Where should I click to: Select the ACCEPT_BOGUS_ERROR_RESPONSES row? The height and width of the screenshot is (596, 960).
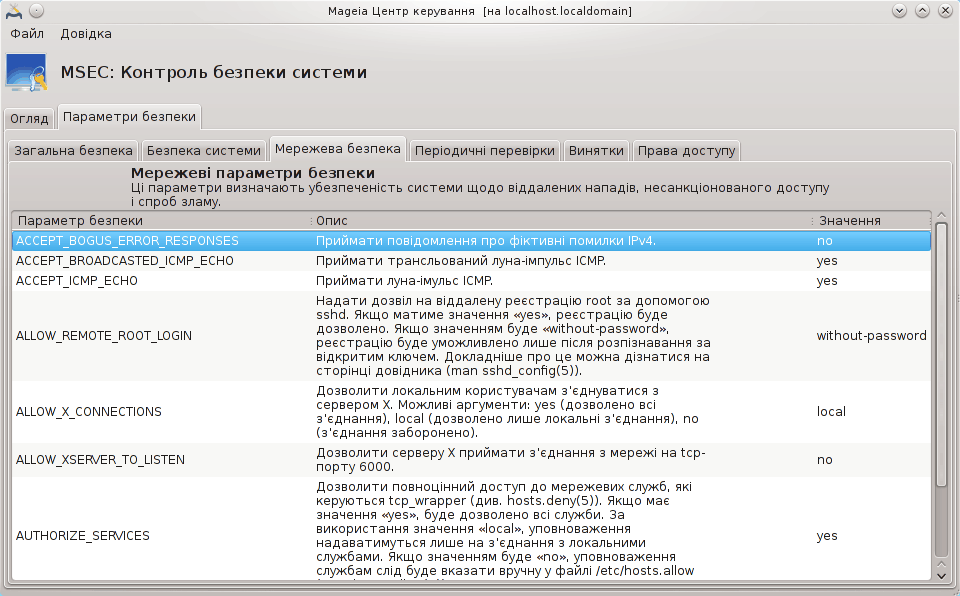(x=471, y=241)
